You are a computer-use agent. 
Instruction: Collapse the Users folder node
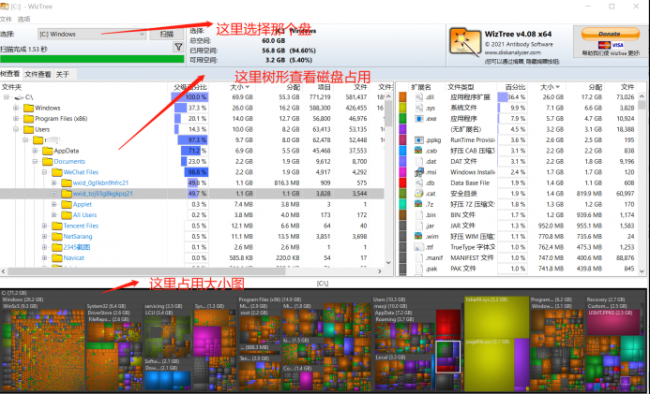click(16, 129)
